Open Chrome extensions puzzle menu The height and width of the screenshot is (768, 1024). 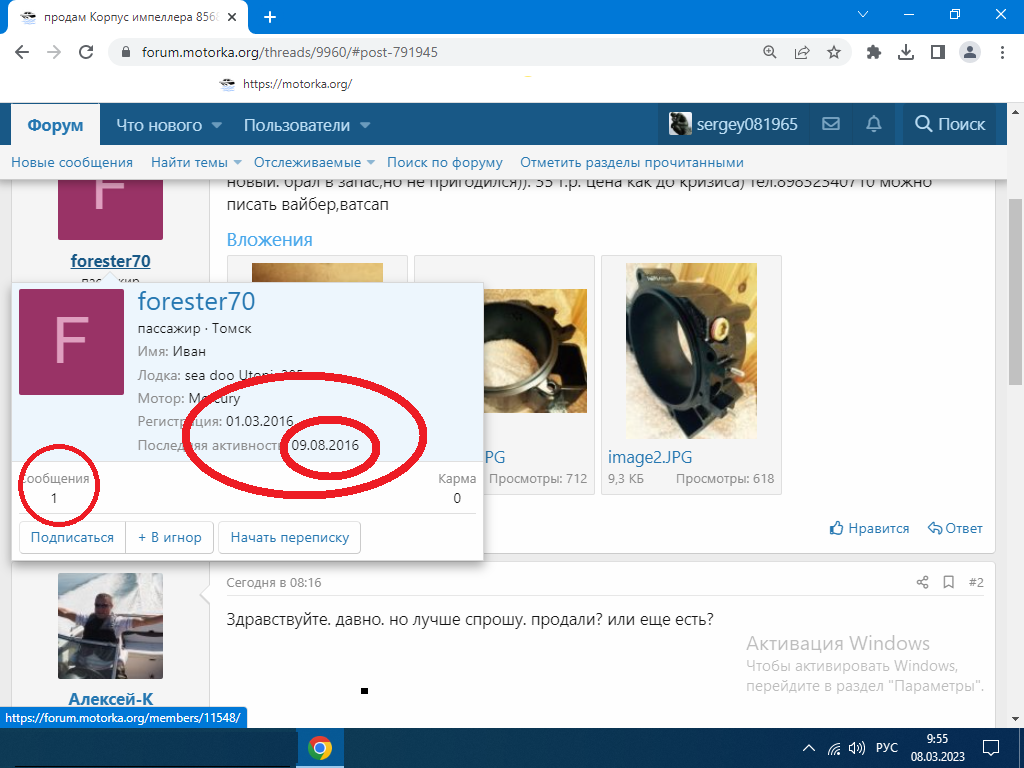[x=874, y=52]
